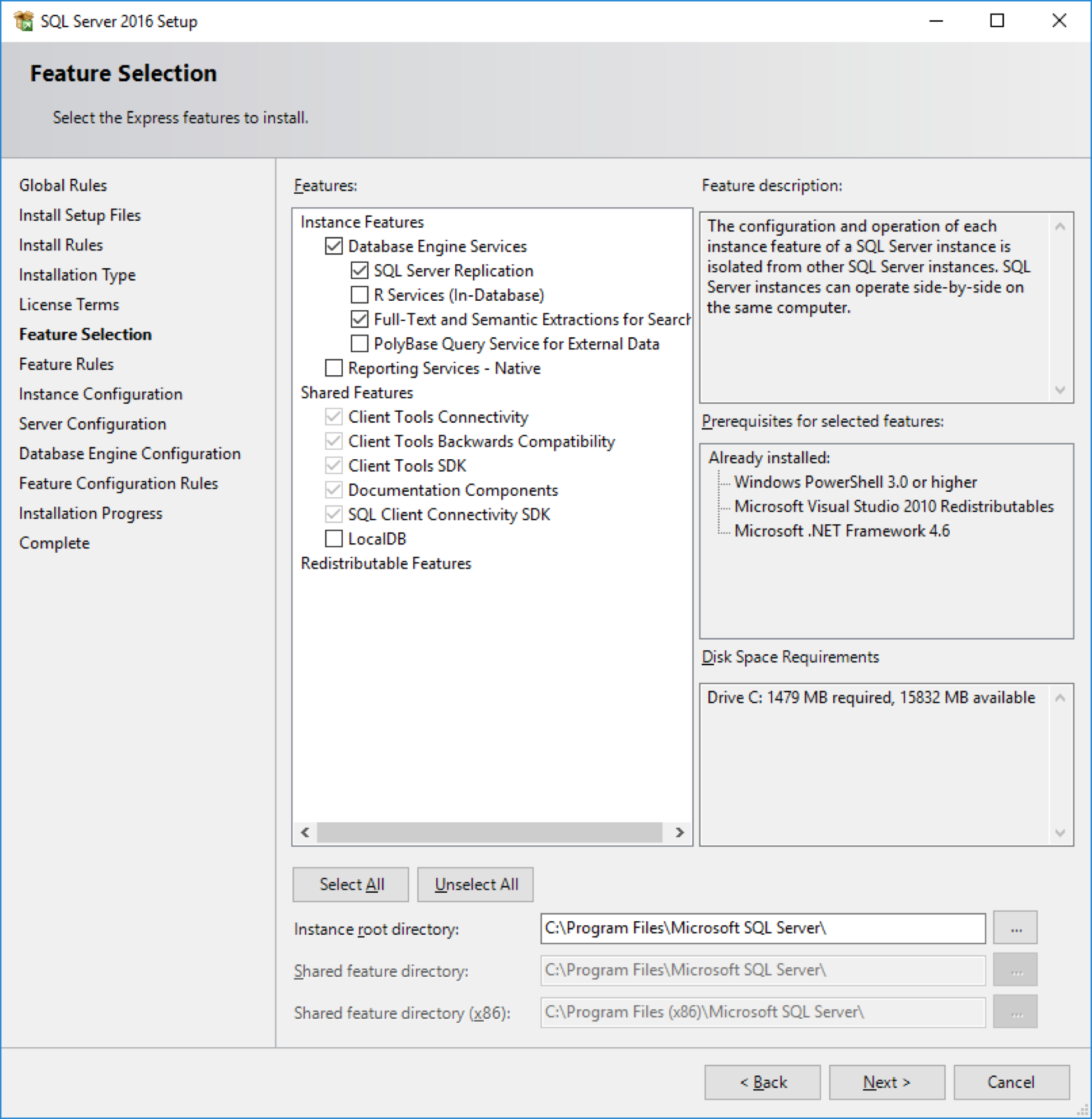This screenshot has width=1092, height=1119.
Task: Check the LocalDB feature
Action: point(333,539)
